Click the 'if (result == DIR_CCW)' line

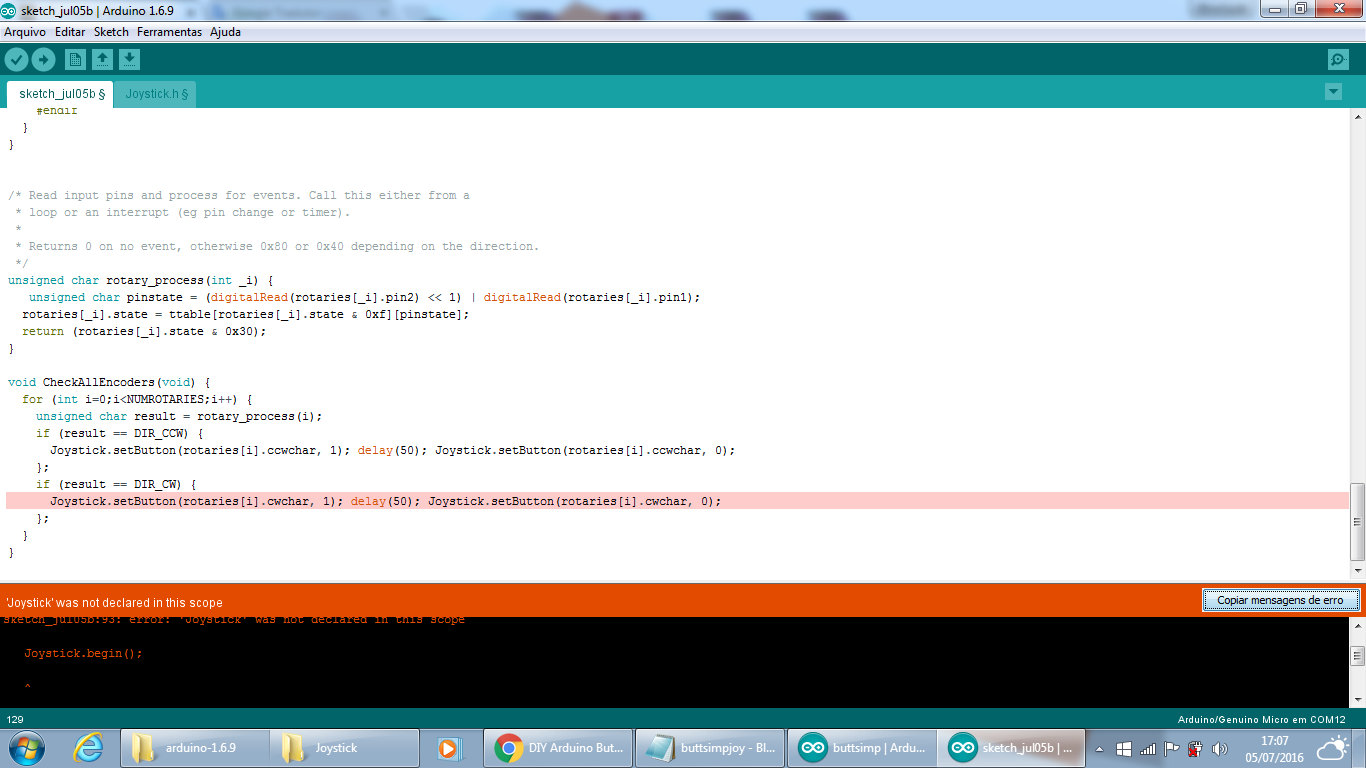point(119,433)
